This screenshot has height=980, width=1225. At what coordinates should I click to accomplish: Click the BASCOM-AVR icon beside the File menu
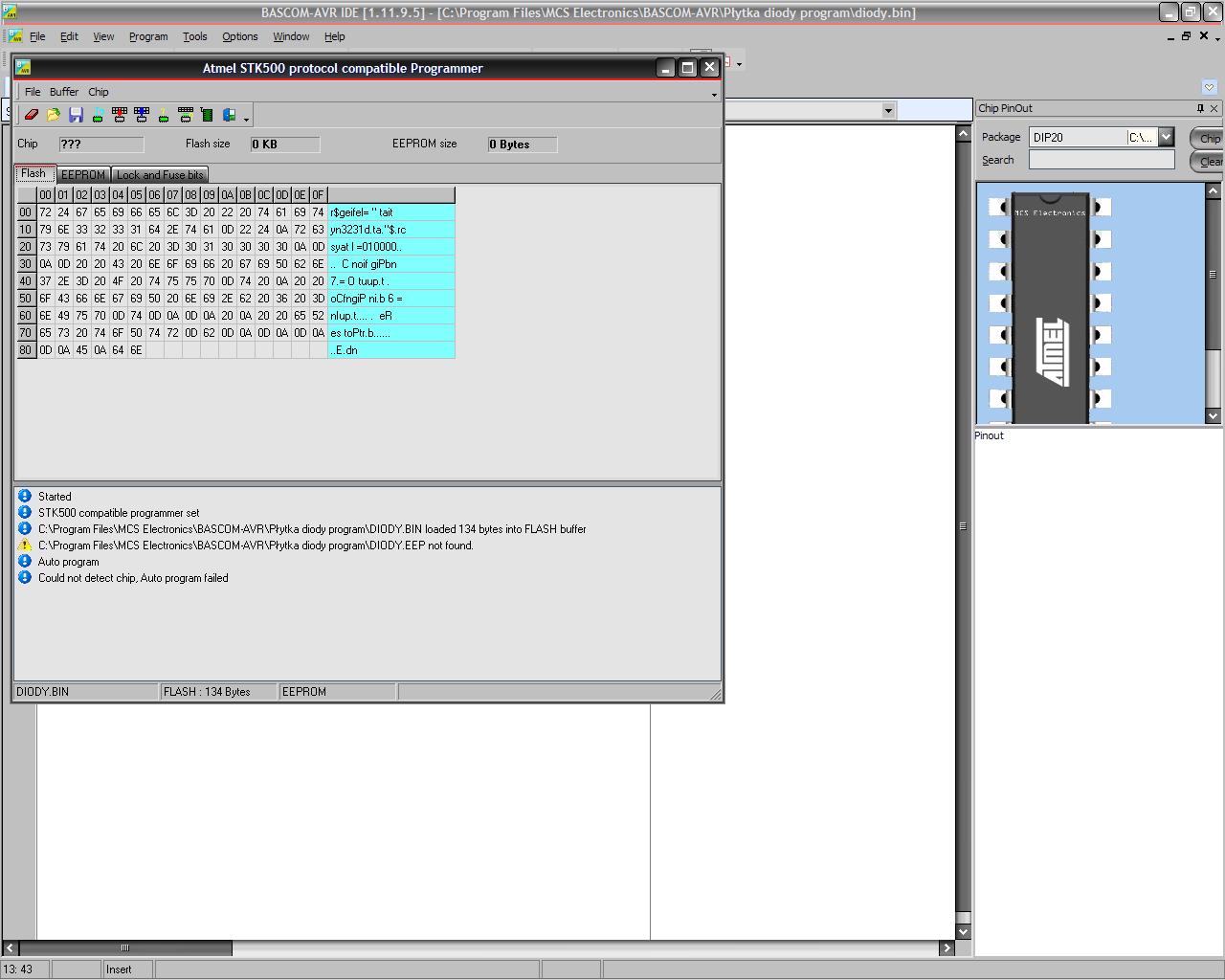pyautogui.click(x=14, y=36)
